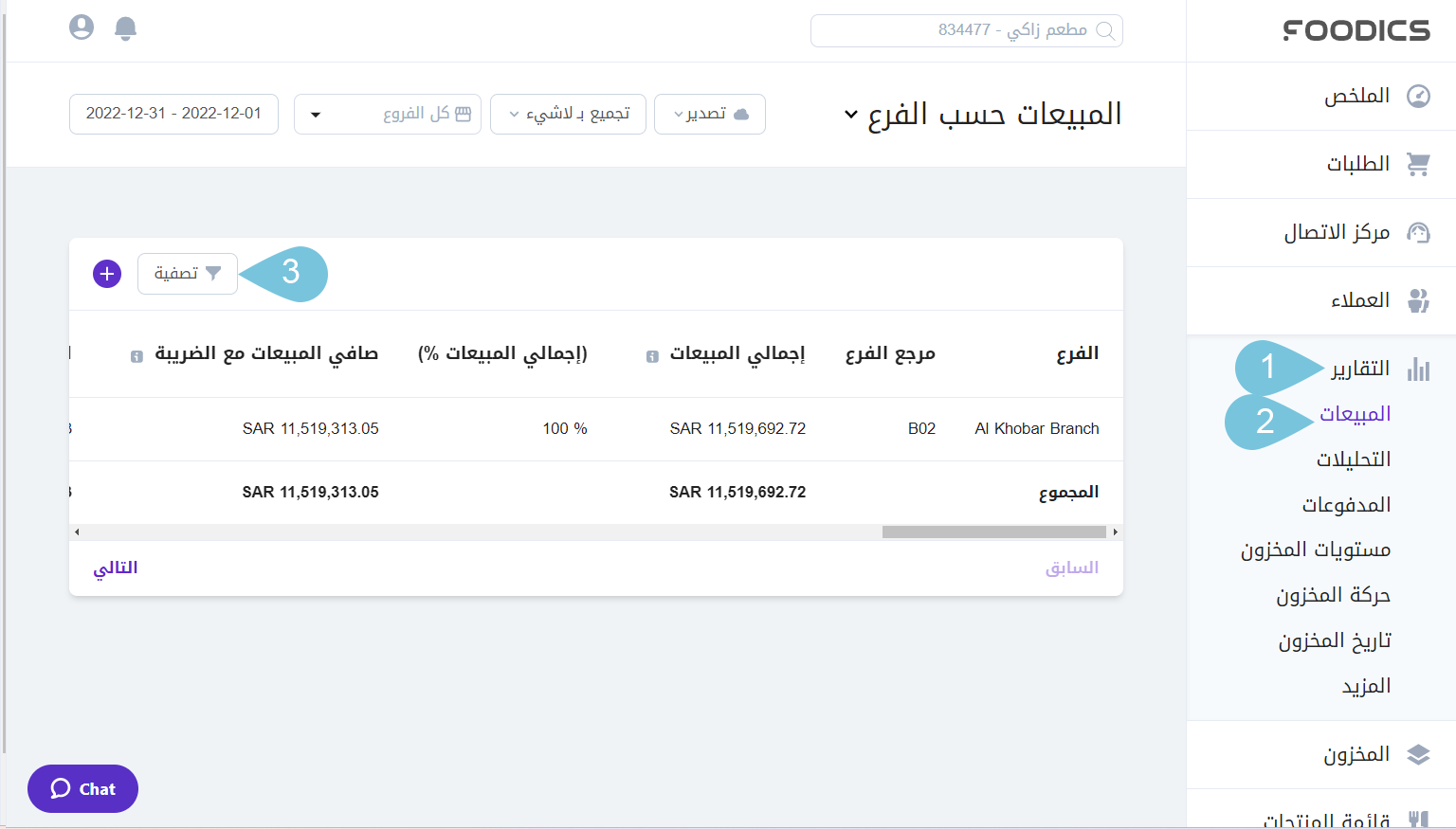Open the Chat support bubble
The image size is (1456, 829).
click(82, 788)
